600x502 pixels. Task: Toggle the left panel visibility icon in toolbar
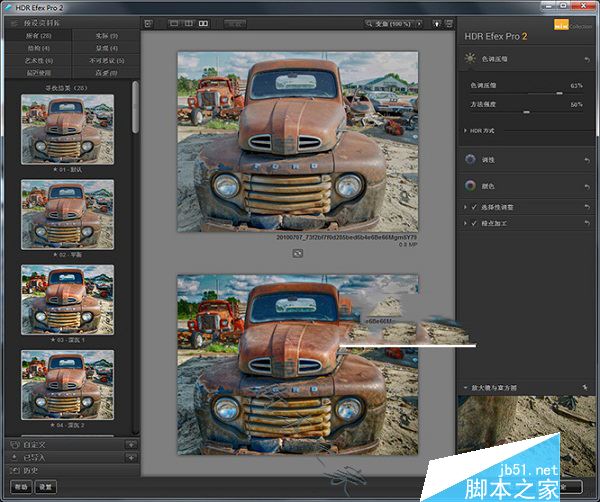[x=148, y=24]
